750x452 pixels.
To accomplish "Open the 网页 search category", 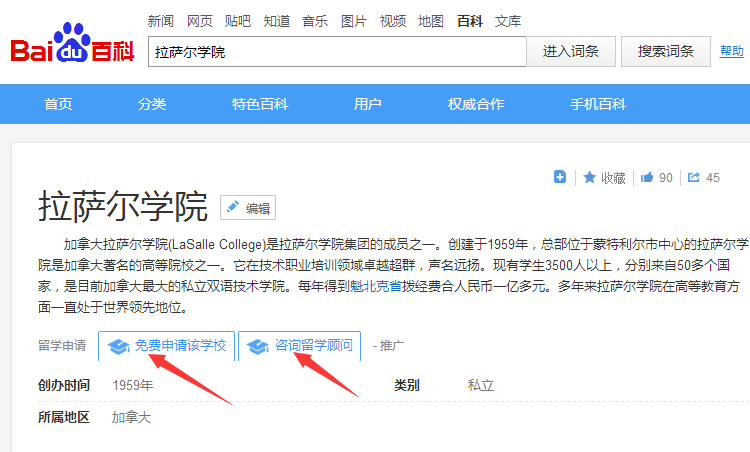I will [199, 21].
